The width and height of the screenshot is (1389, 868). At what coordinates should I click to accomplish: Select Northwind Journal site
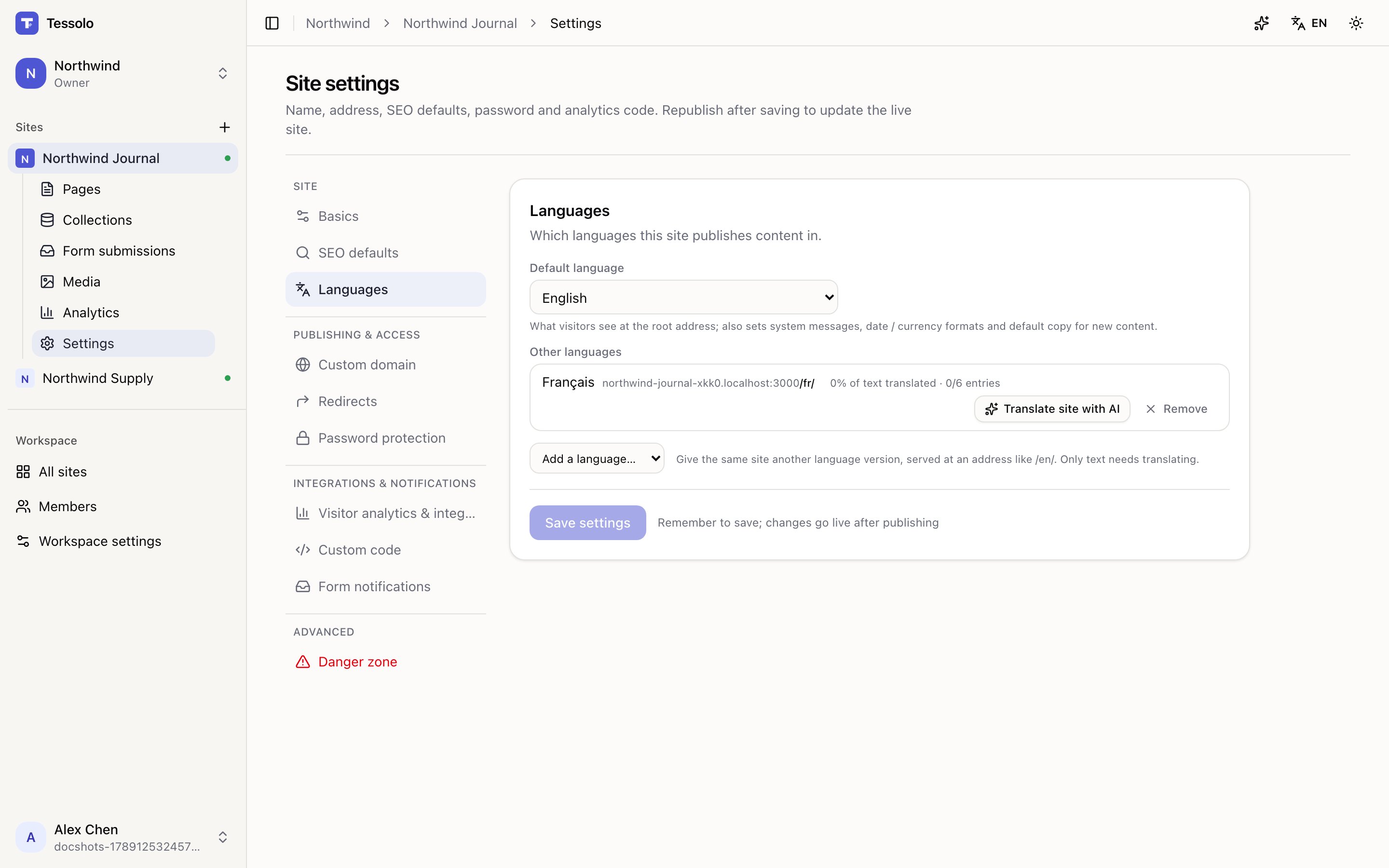coord(123,159)
